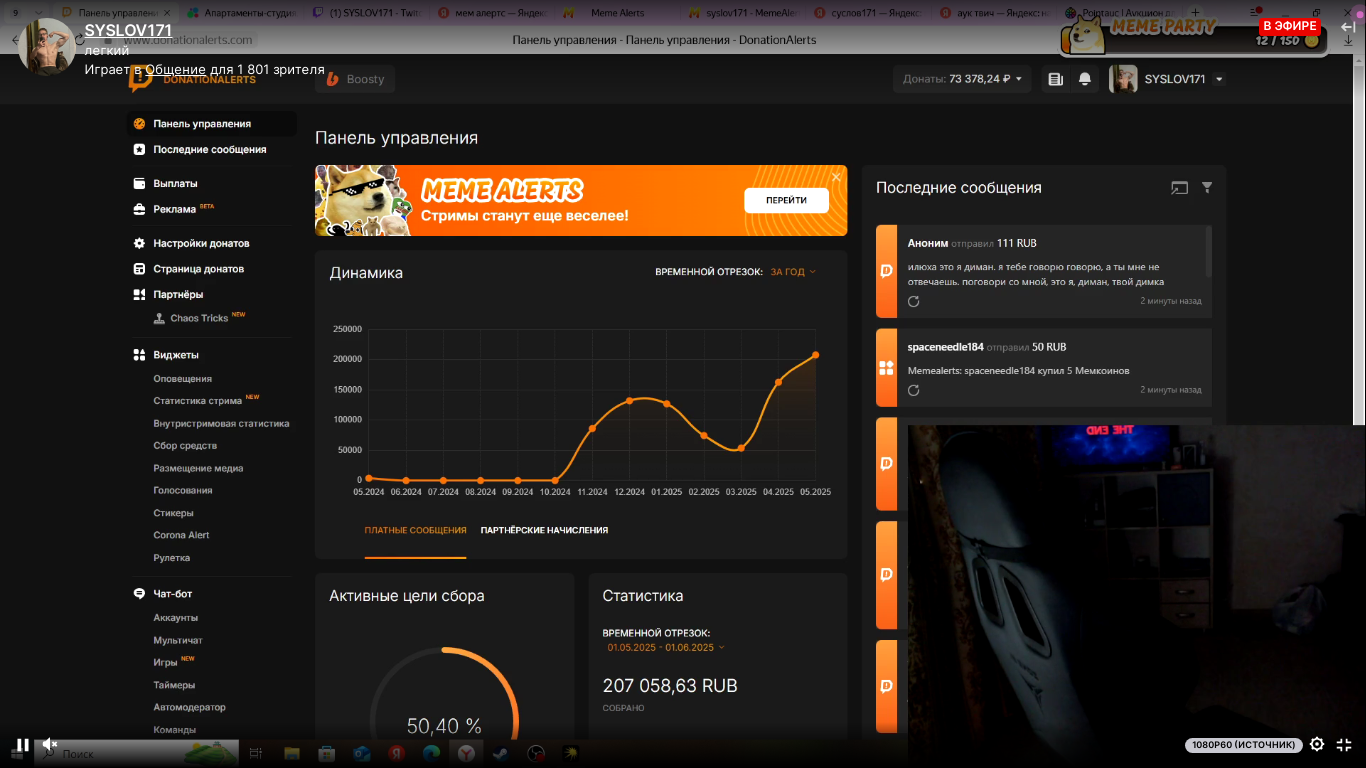Open the Сбор средств widget item
Image resolution: width=1366 pixels, height=768 pixels.
point(185,446)
